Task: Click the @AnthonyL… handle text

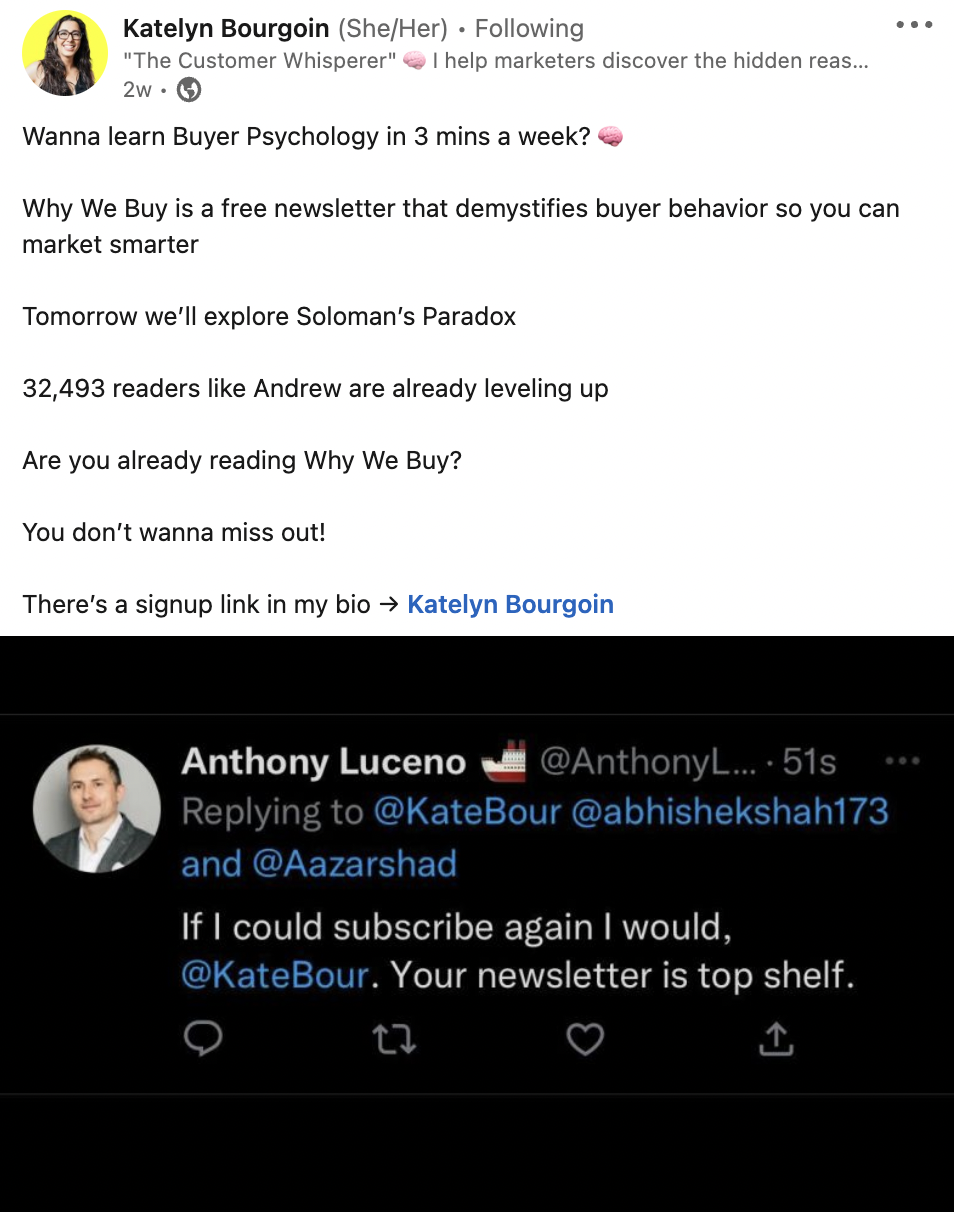Action: tap(646, 763)
